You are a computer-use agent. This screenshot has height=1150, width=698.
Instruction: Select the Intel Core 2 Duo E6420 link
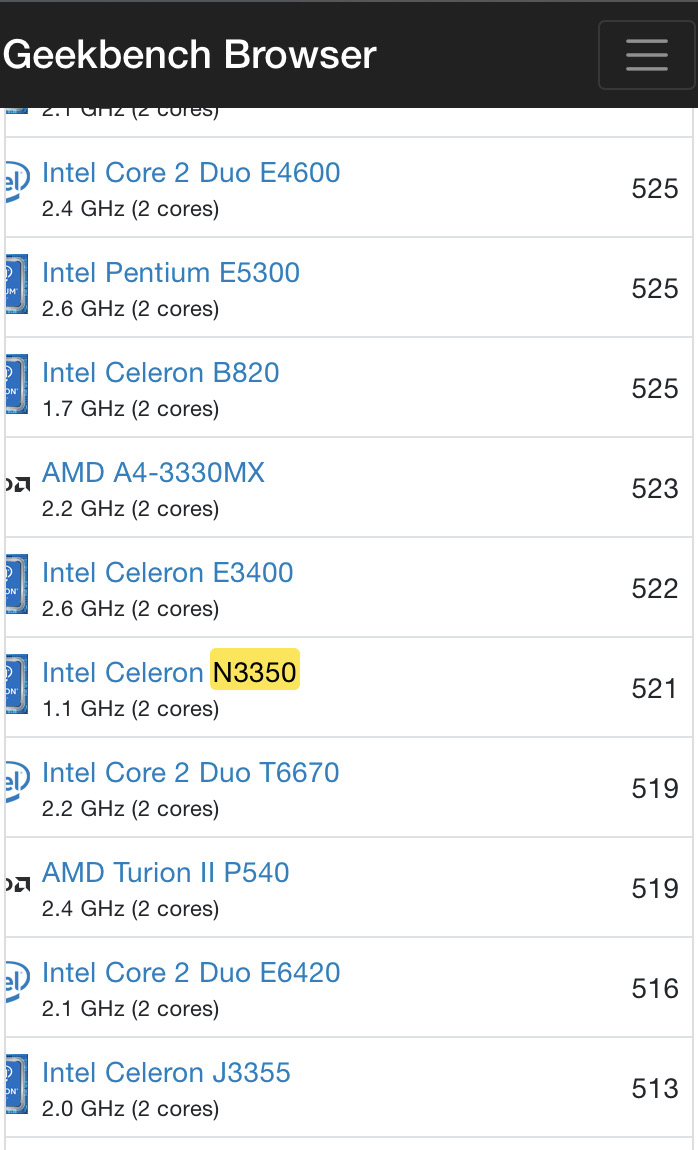point(191,973)
